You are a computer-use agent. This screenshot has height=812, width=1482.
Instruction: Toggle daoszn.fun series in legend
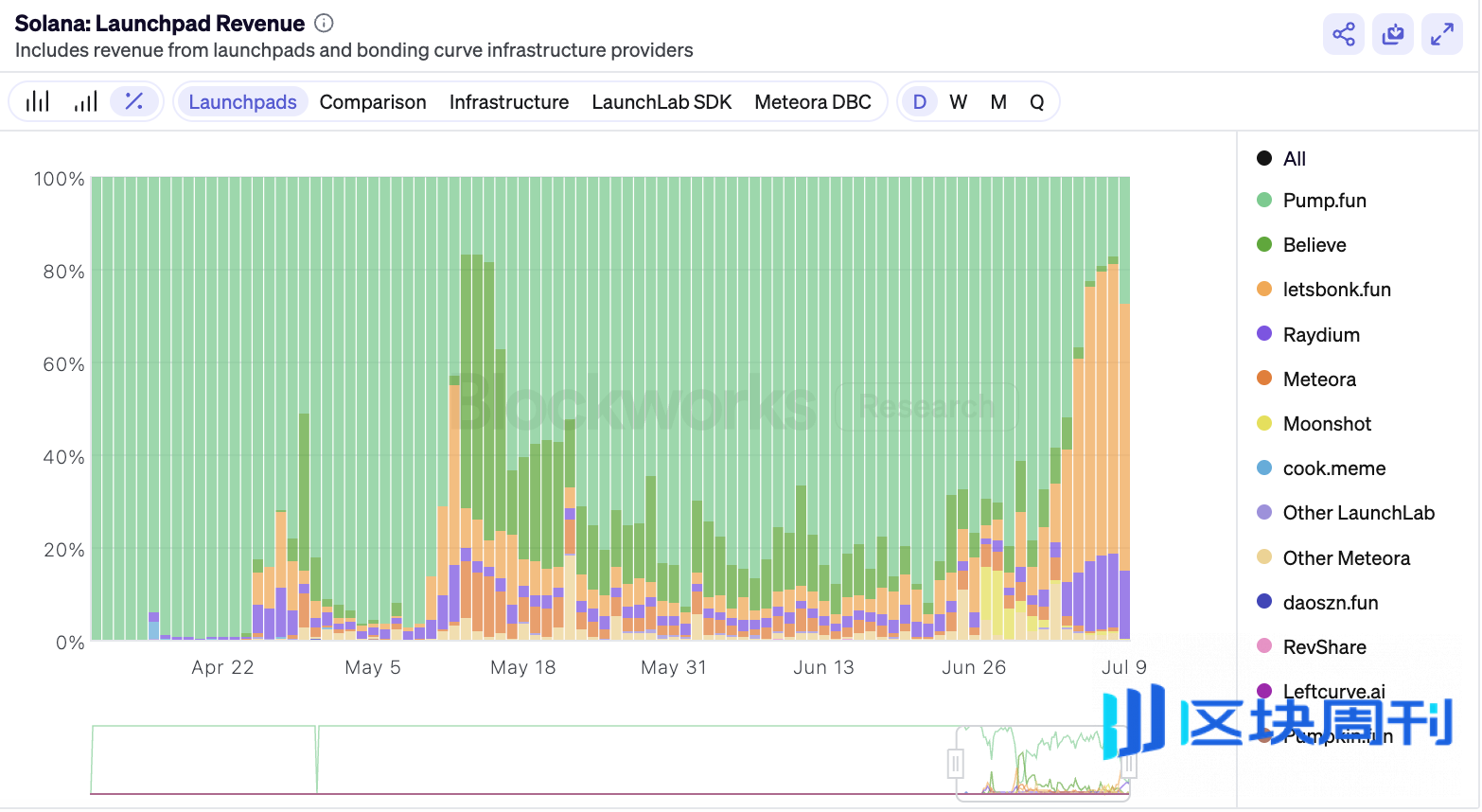click(1317, 602)
